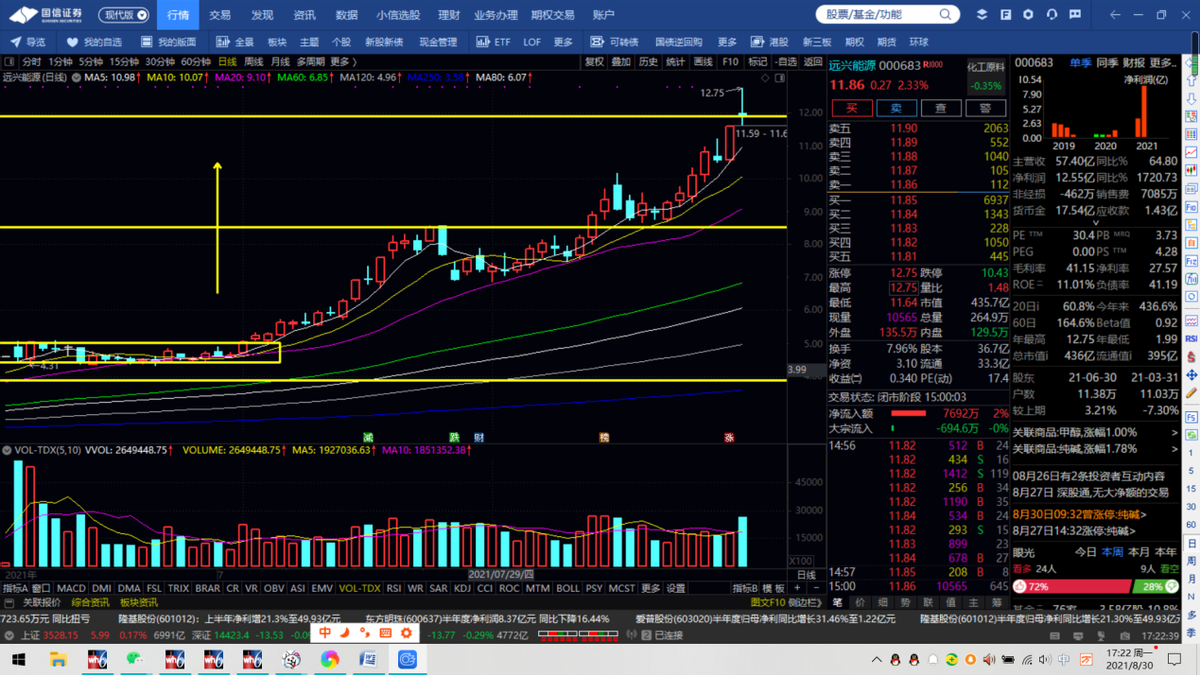Screen dimensions: 1200x675
Task: Click the 查 query button
Action: click(x=941, y=108)
